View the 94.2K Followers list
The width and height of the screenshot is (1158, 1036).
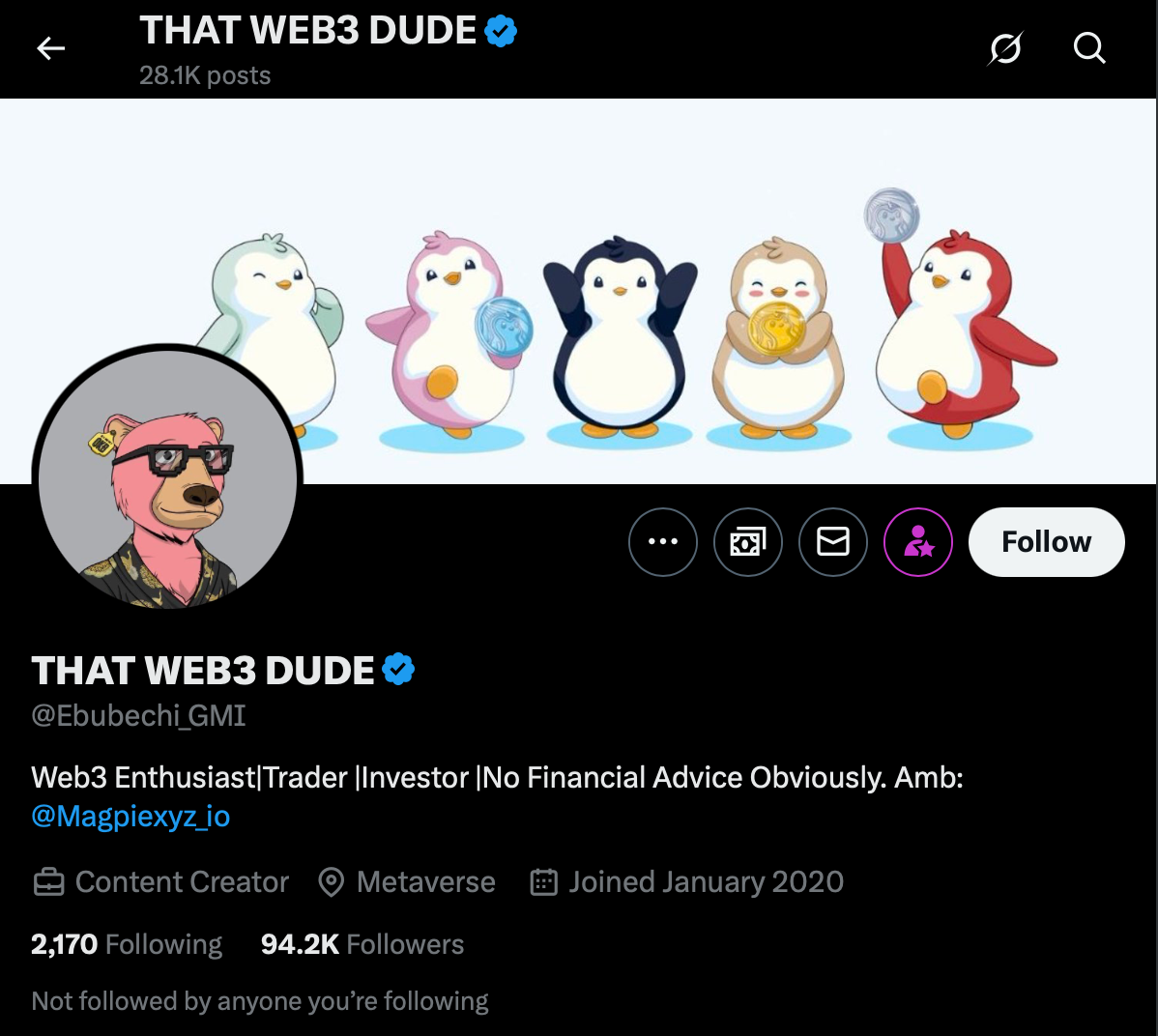[x=360, y=944]
